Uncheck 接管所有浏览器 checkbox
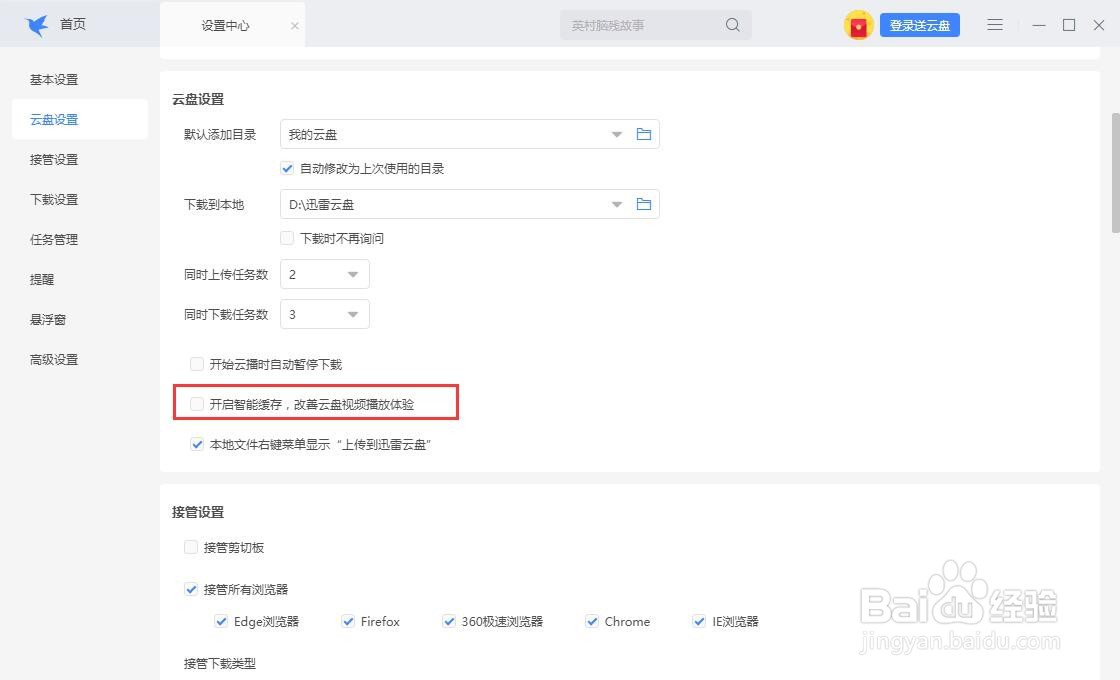Screen dimensions: 1120x680 [x=191, y=589]
